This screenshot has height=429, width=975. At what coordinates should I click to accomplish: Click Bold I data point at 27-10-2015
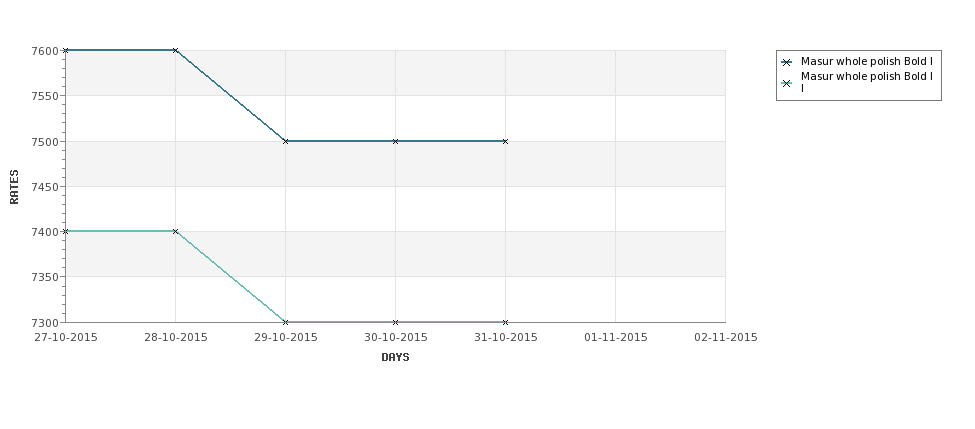click(65, 50)
